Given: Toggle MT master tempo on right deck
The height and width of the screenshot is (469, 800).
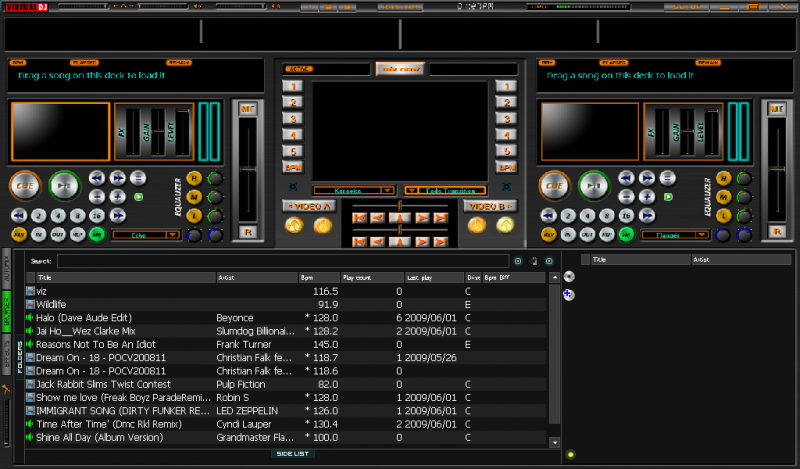Looking at the screenshot, I should pos(777,109).
